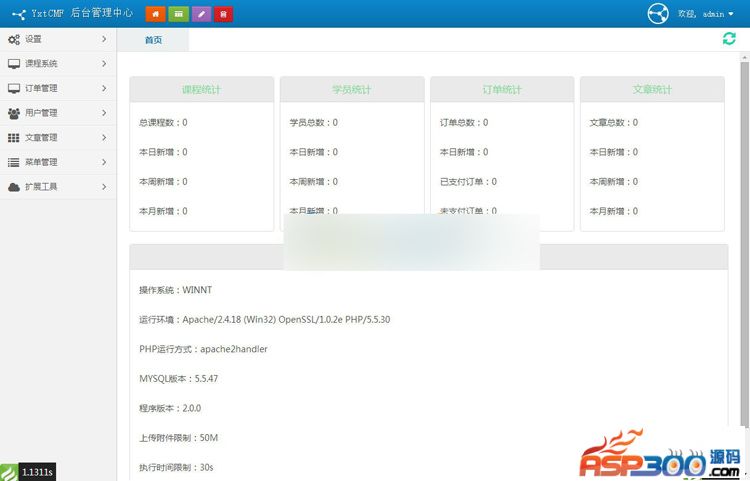Click the MYSQL版本：5.5.47 line
The width and height of the screenshot is (750, 481).
click(178, 379)
